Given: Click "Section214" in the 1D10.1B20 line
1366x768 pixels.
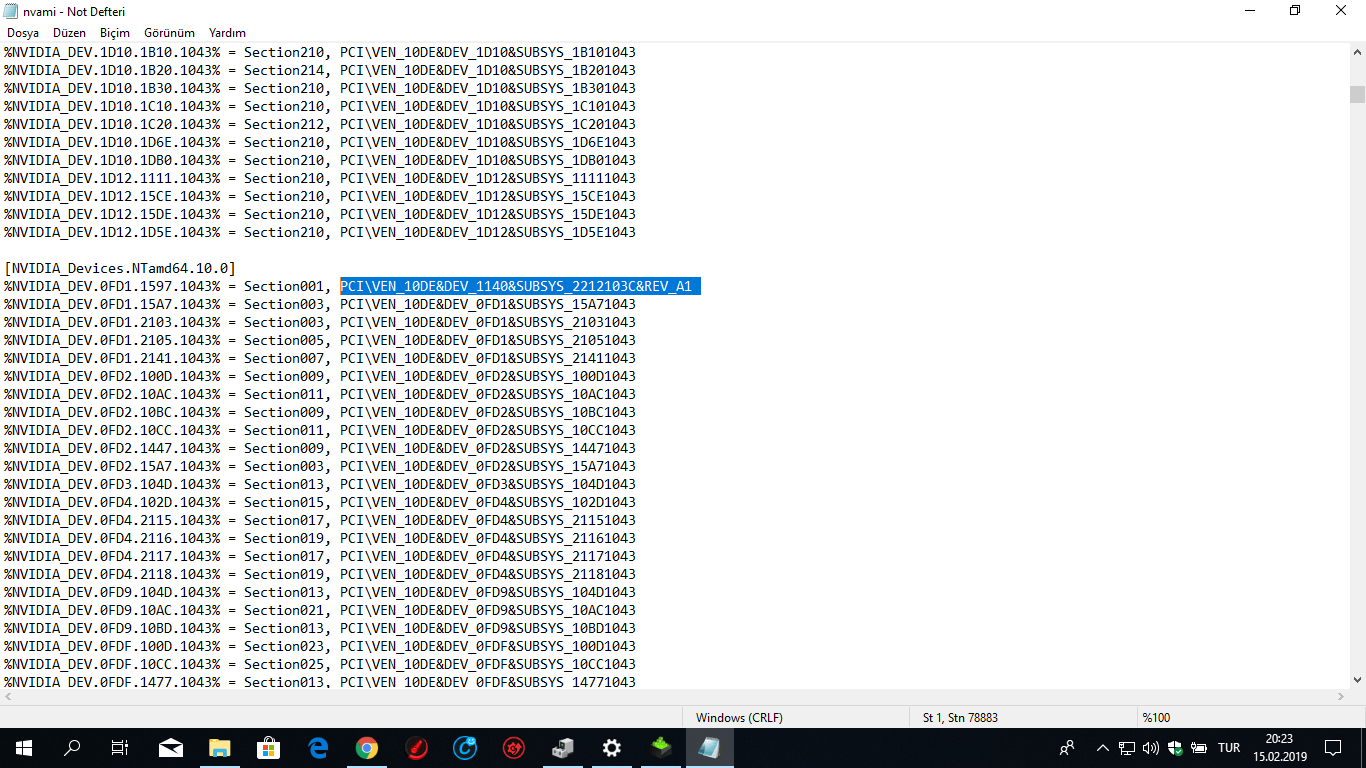Looking at the screenshot, I should click(284, 70).
